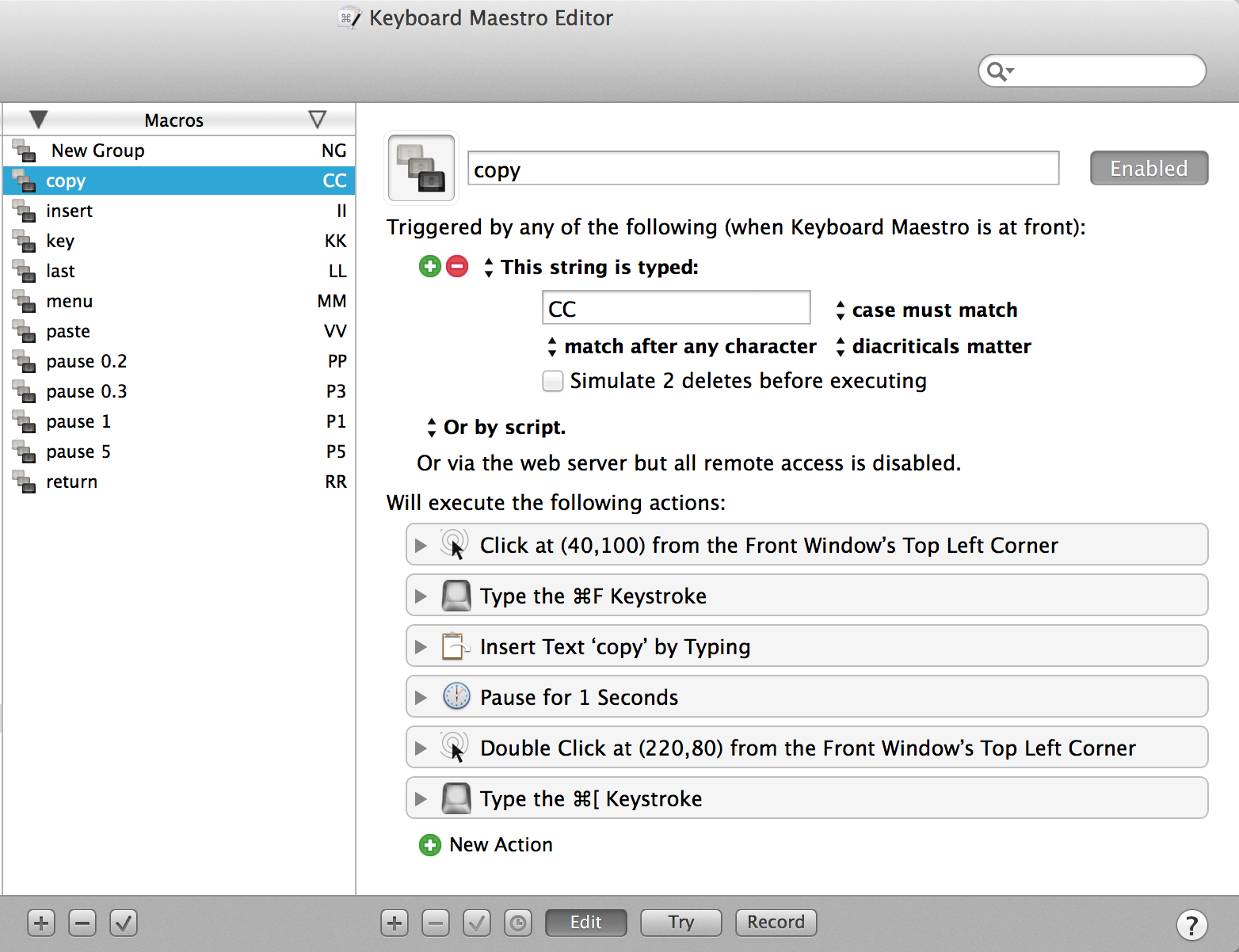Select the return macro
Screen dimensions: 1239x952
(x=179, y=482)
